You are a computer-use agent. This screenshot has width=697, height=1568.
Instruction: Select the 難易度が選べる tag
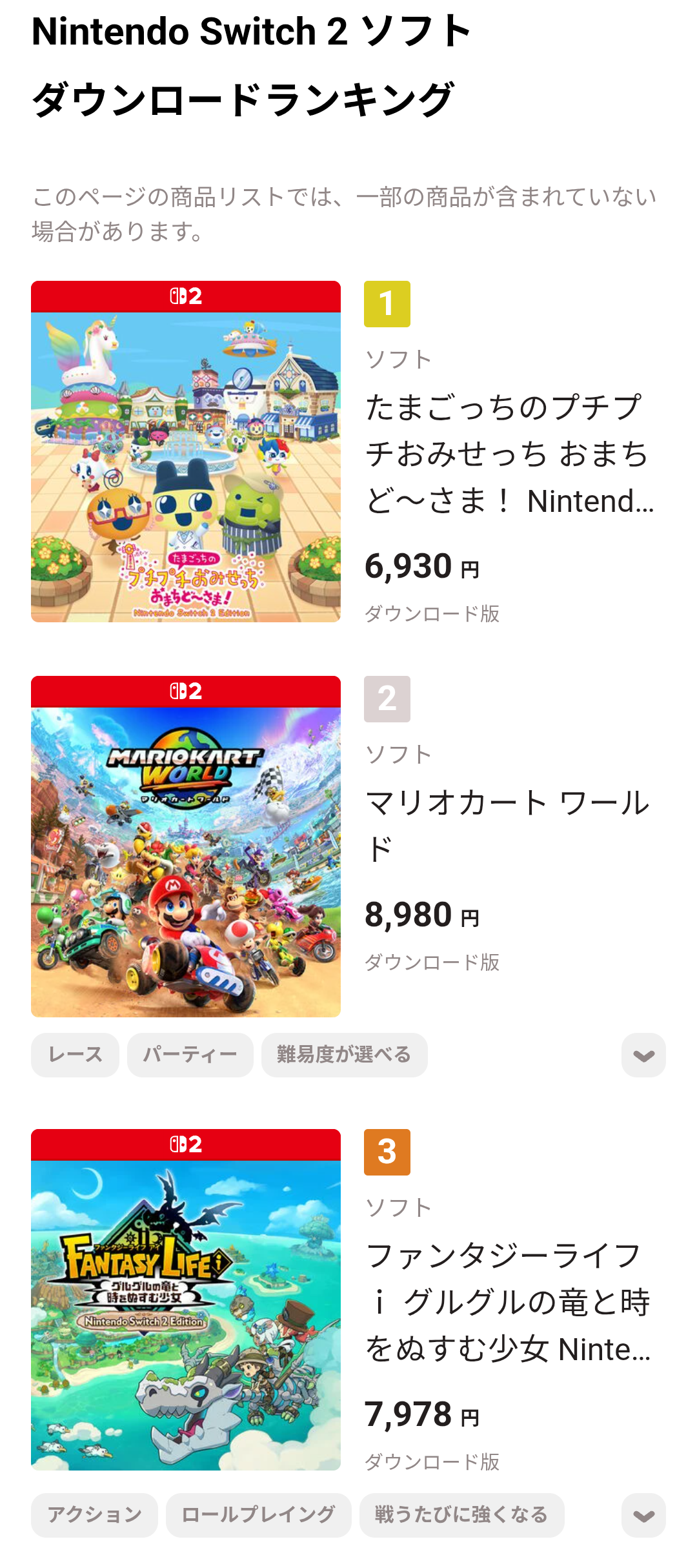point(344,1055)
